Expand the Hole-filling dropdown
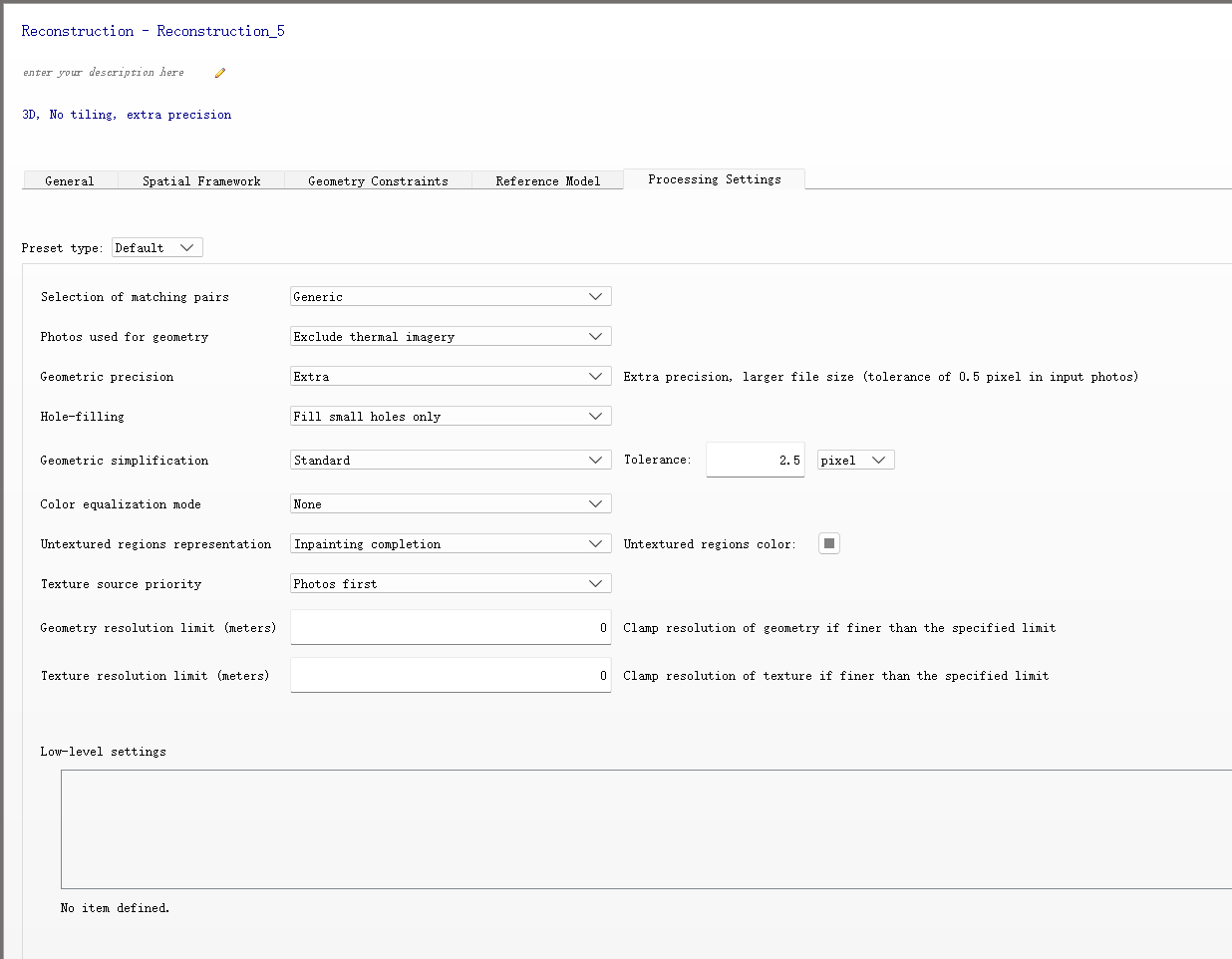 click(x=451, y=416)
